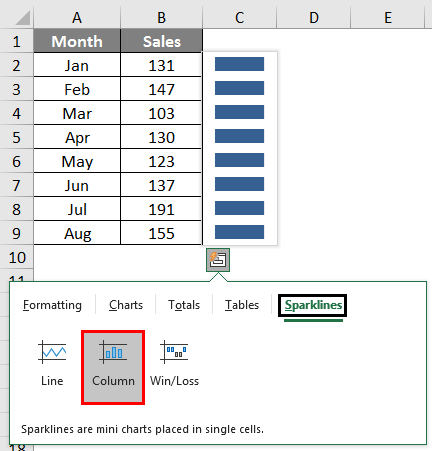
Task: Click the Apr cell
Action: click(77, 137)
